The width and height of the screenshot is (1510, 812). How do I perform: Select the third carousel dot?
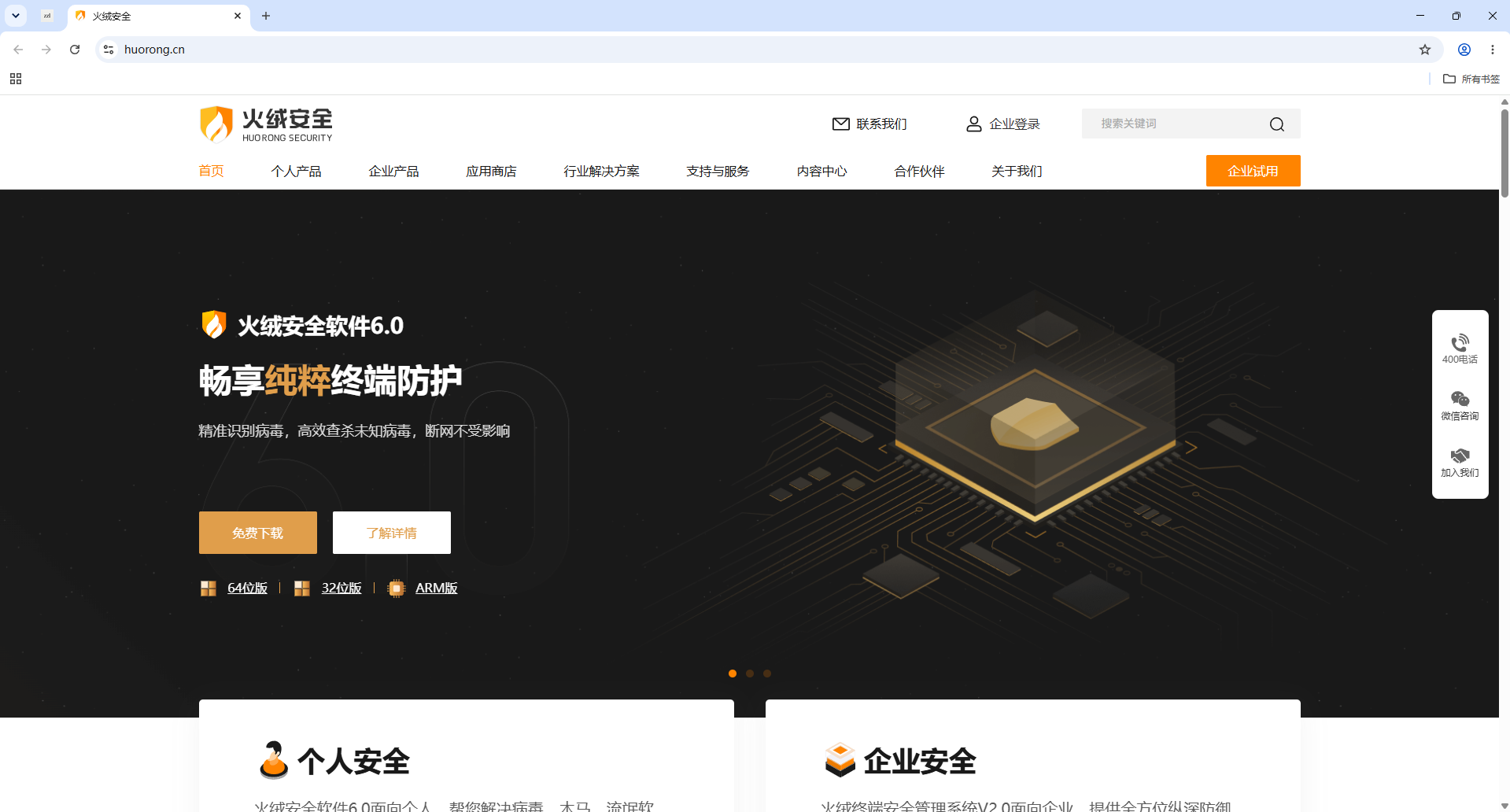coord(767,674)
